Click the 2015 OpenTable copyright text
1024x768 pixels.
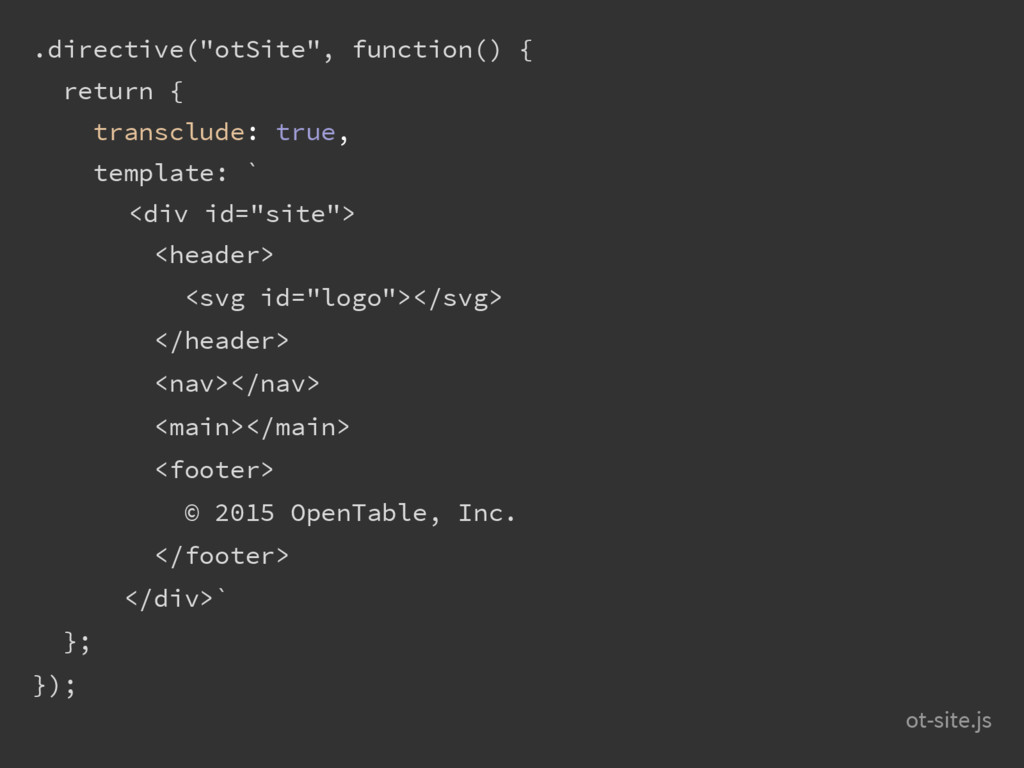point(350,513)
